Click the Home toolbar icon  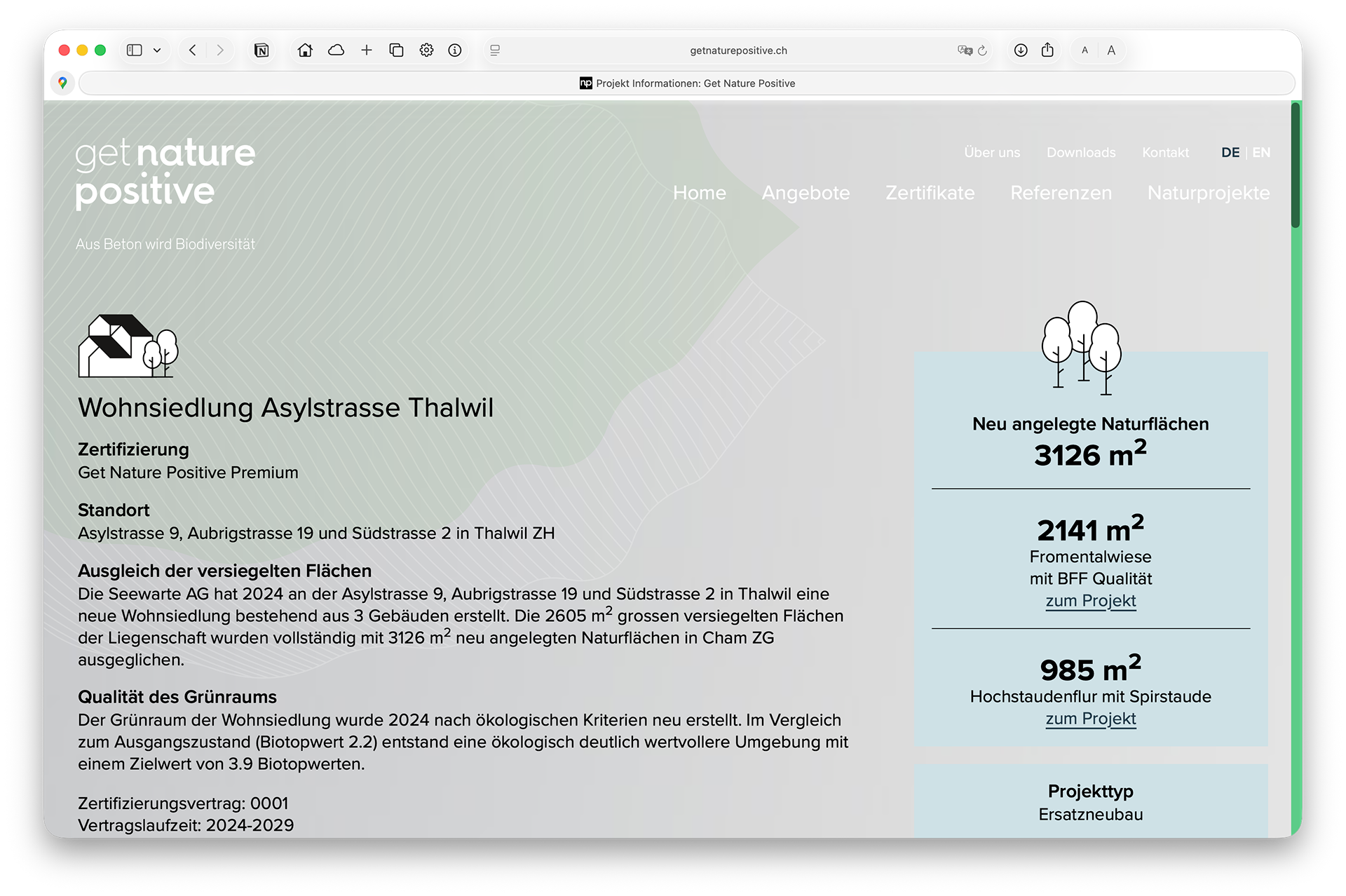point(305,50)
